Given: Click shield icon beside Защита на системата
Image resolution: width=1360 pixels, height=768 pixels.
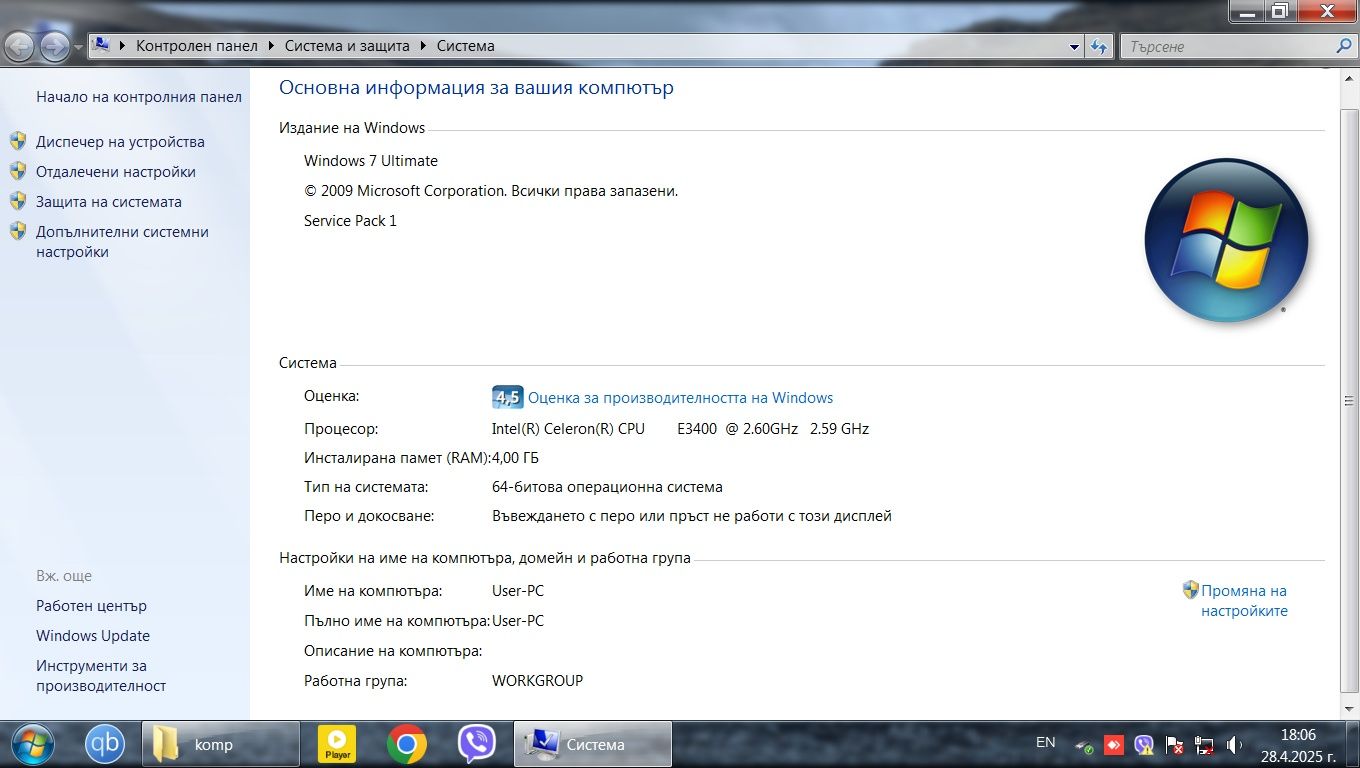Looking at the screenshot, I should click(18, 201).
